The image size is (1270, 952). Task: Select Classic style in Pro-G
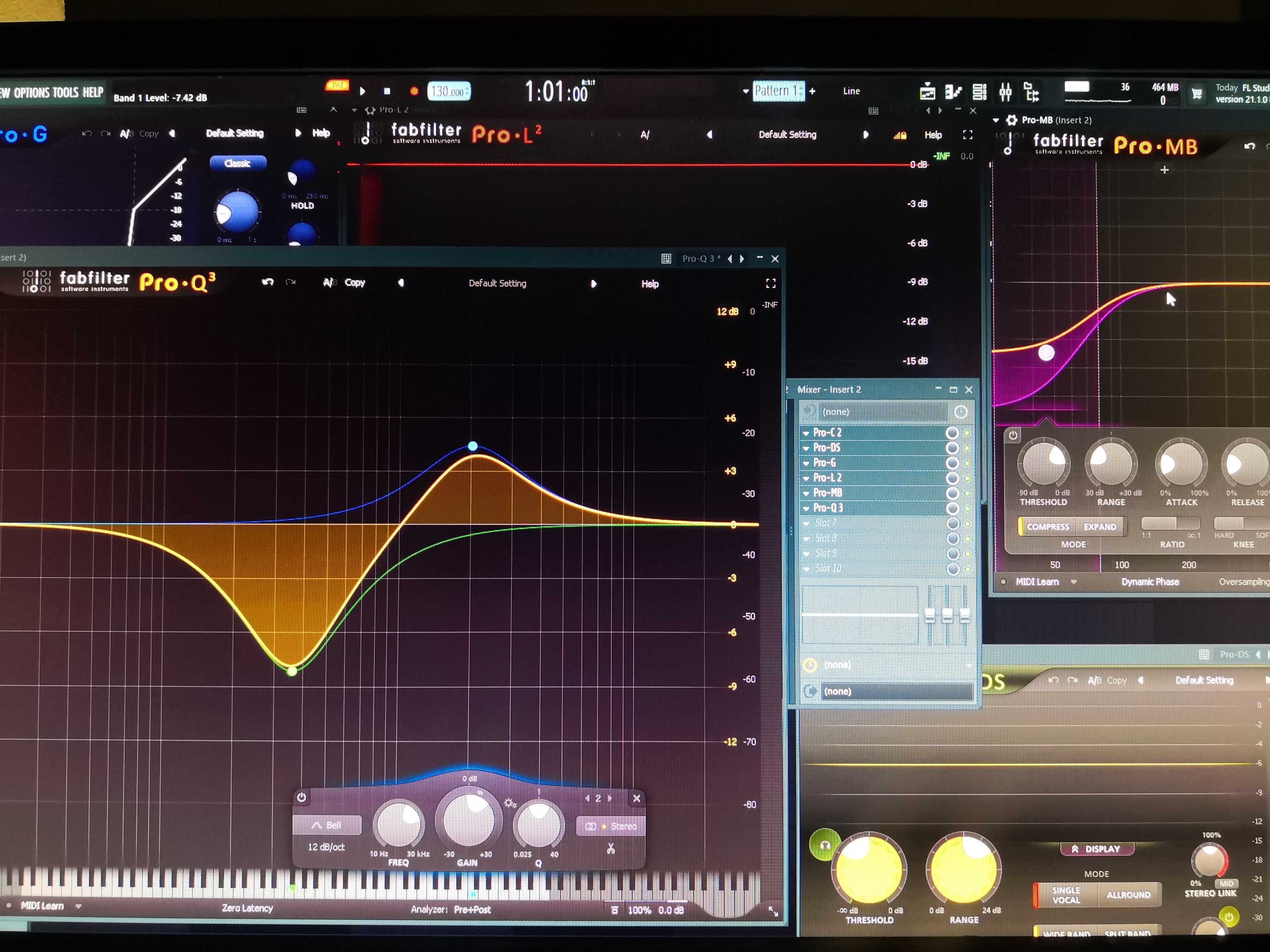pos(238,163)
